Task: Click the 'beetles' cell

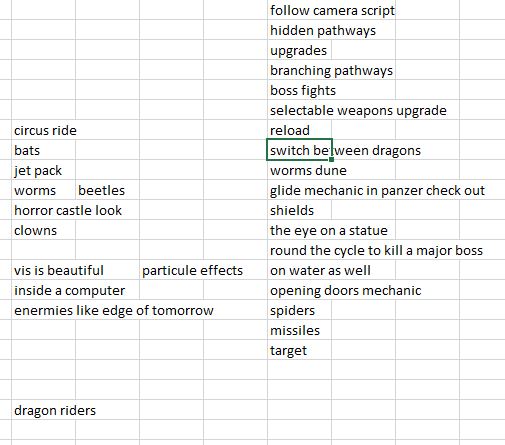Action: pos(107,190)
